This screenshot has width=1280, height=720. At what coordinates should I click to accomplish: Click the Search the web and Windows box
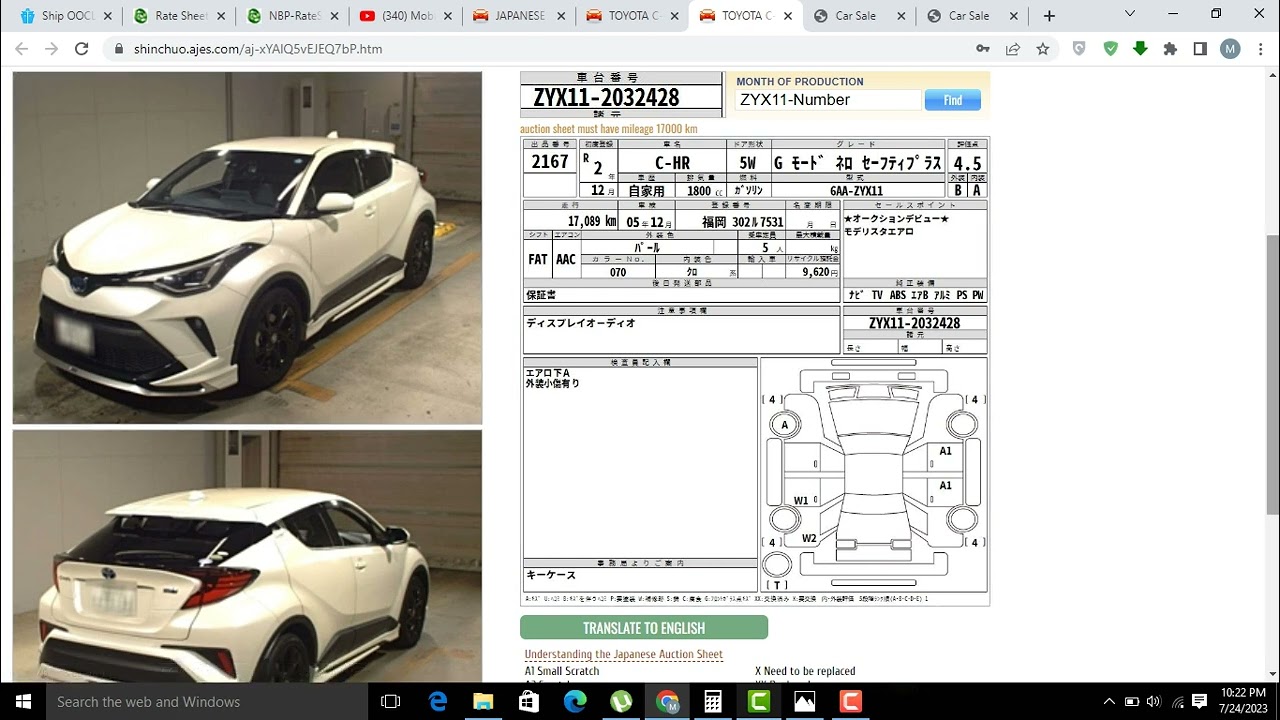(206, 702)
